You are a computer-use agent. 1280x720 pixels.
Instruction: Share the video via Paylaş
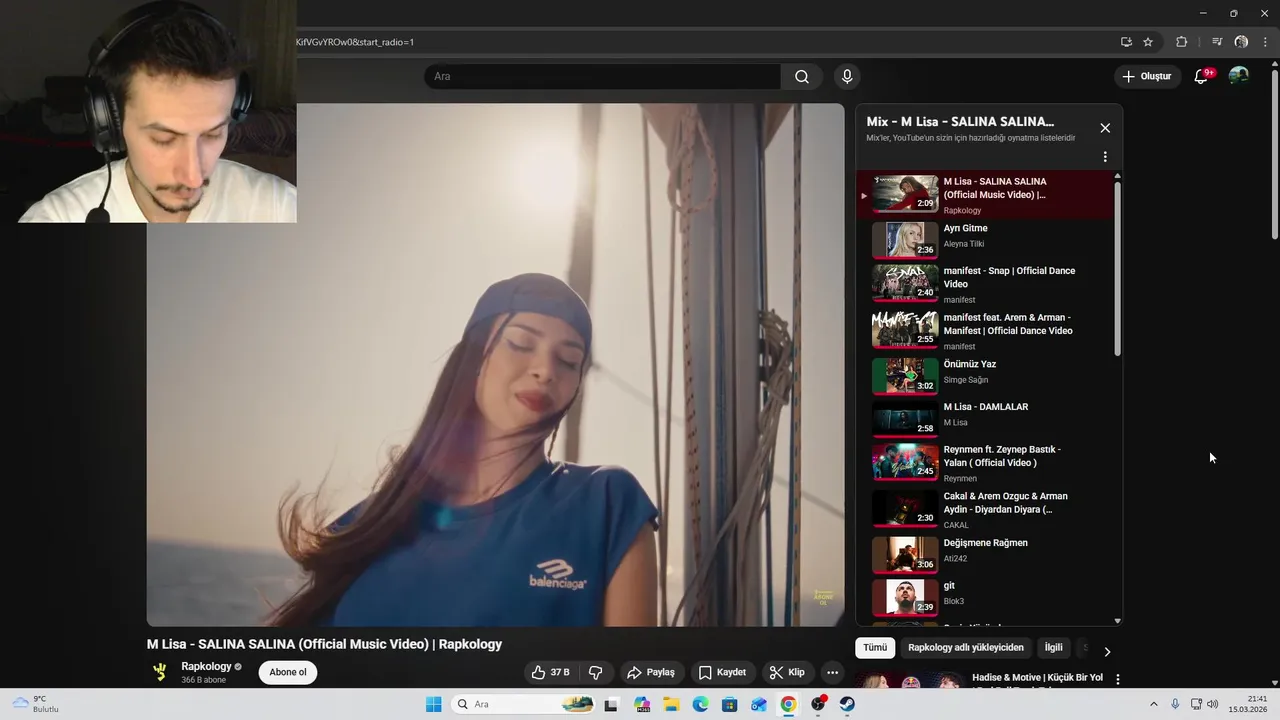pos(651,672)
